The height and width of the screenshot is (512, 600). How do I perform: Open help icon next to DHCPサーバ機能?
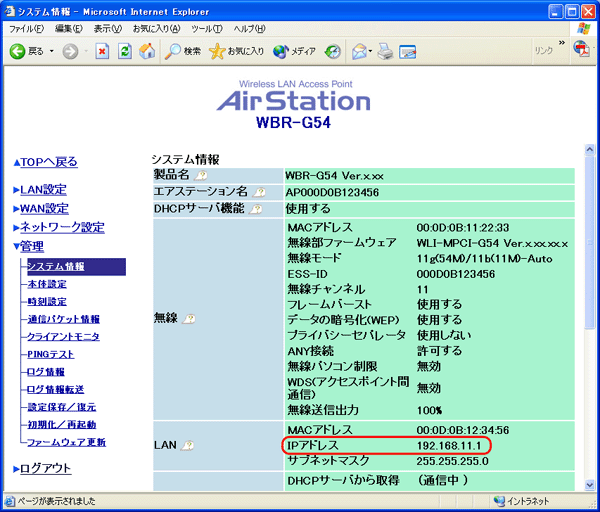(x=256, y=209)
